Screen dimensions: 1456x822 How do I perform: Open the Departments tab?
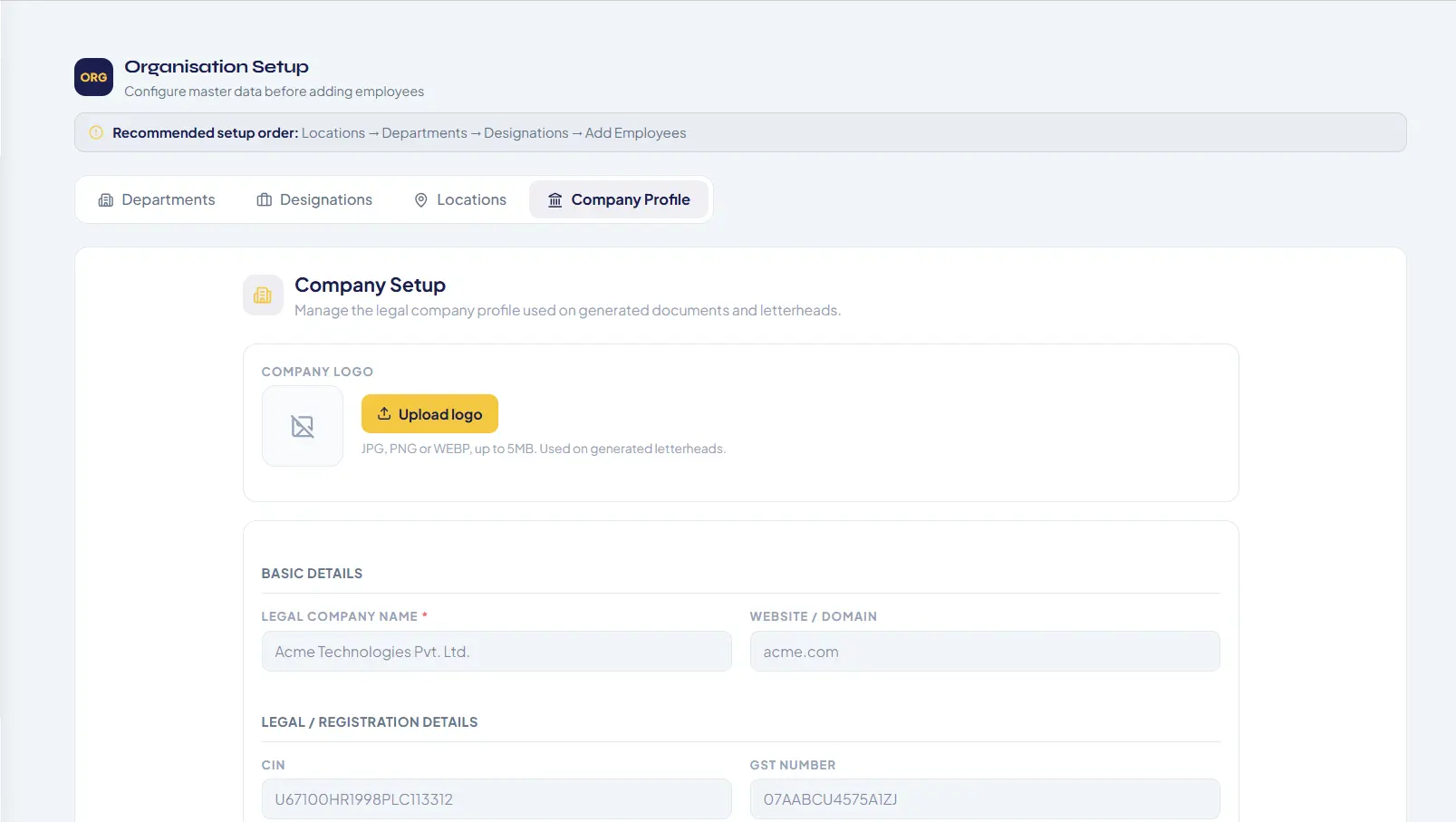[x=157, y=199]
